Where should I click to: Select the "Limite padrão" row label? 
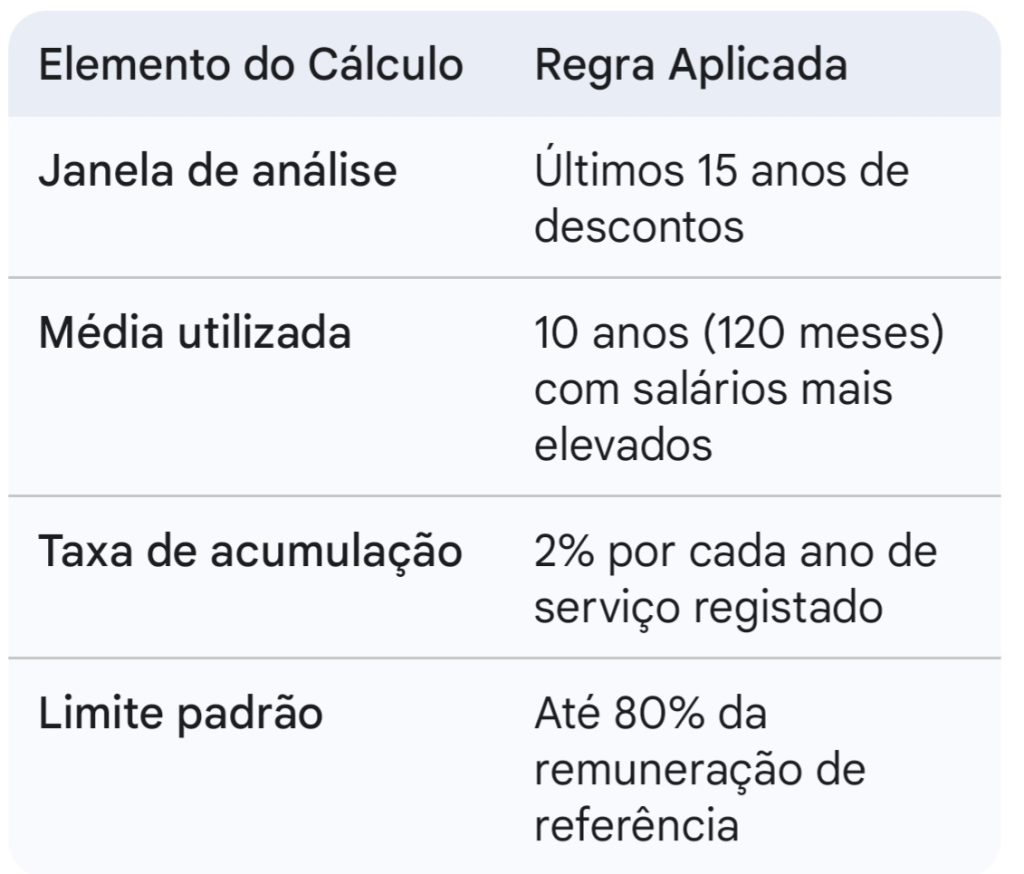tap(180, 714)
